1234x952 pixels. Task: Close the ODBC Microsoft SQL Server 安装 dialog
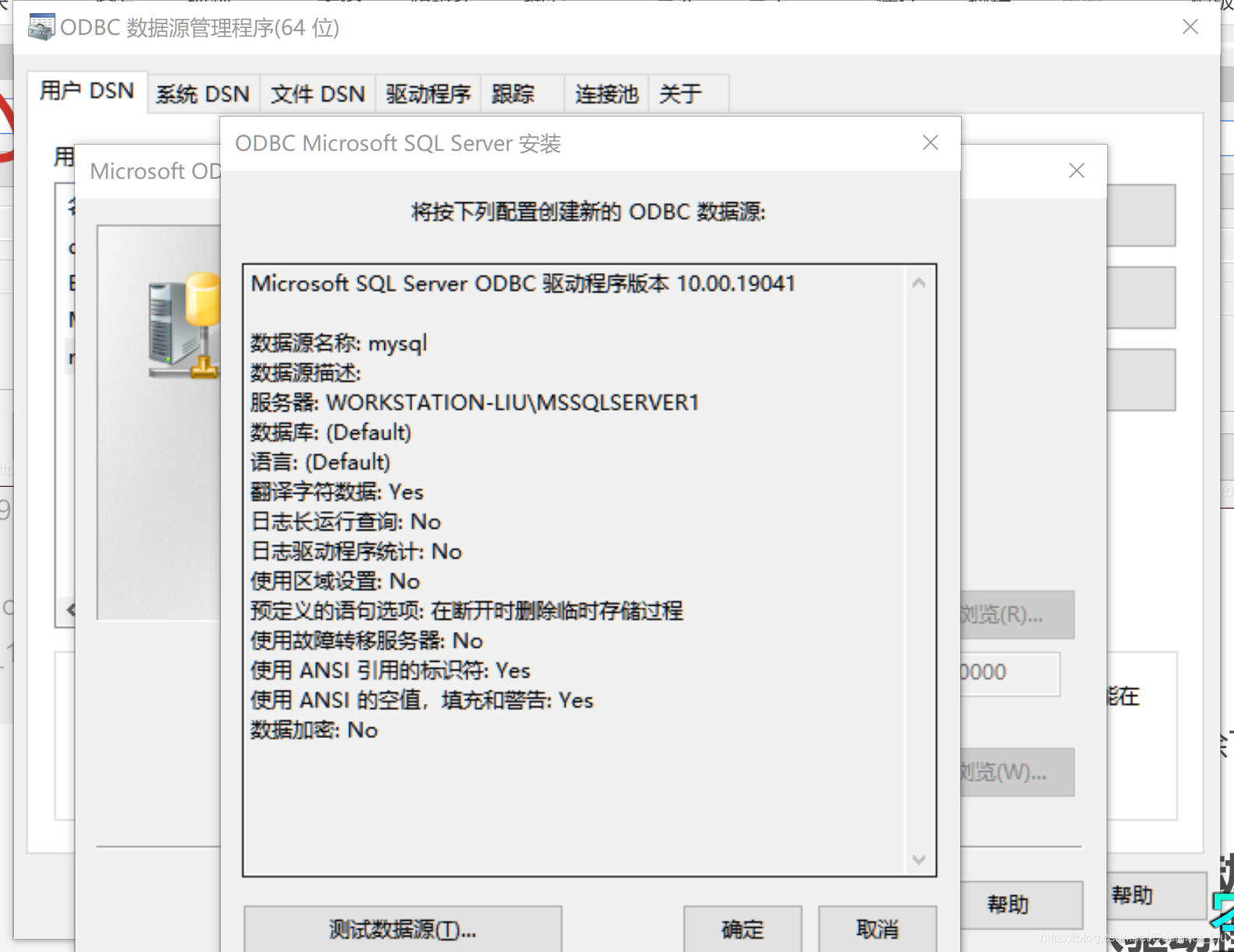click(931, 142)
